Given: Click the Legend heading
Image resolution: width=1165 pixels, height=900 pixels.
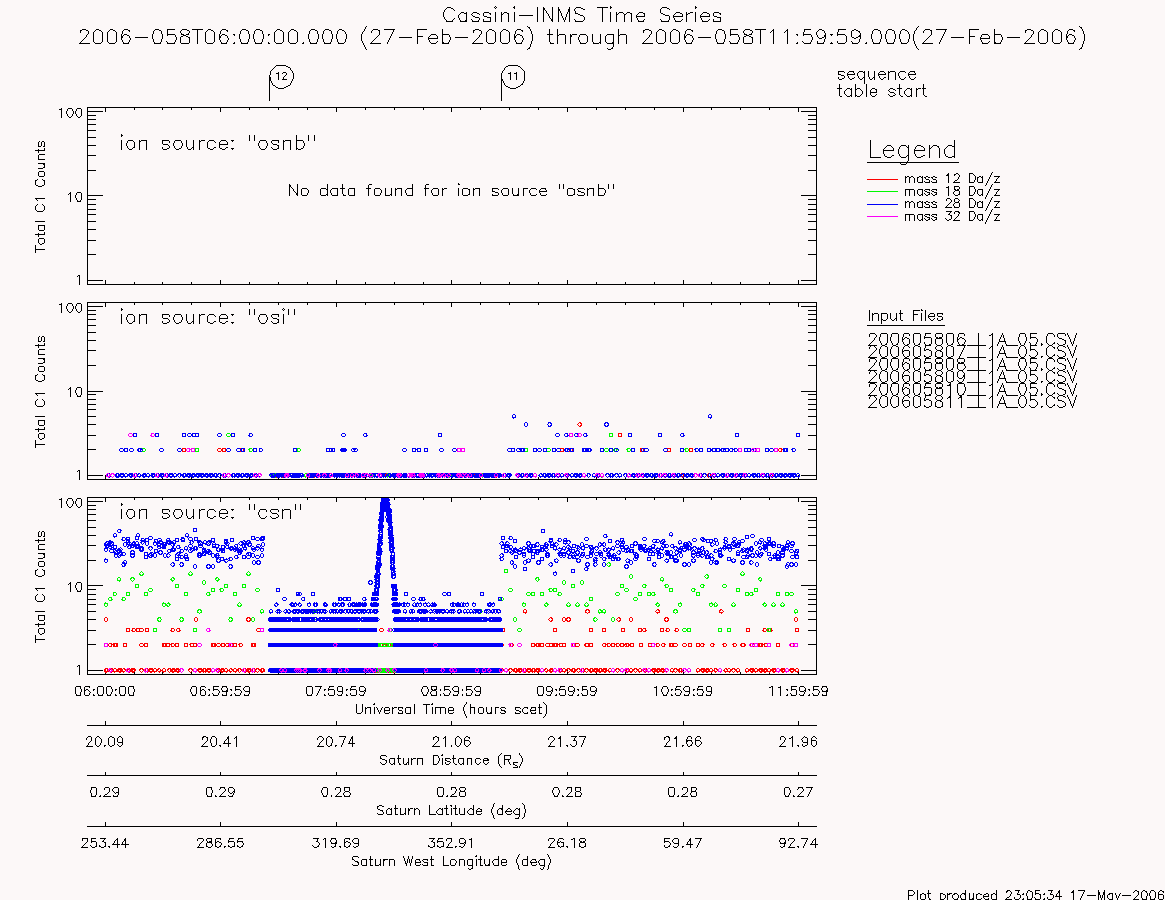Looking at the screenshot, I should (912, 150).
